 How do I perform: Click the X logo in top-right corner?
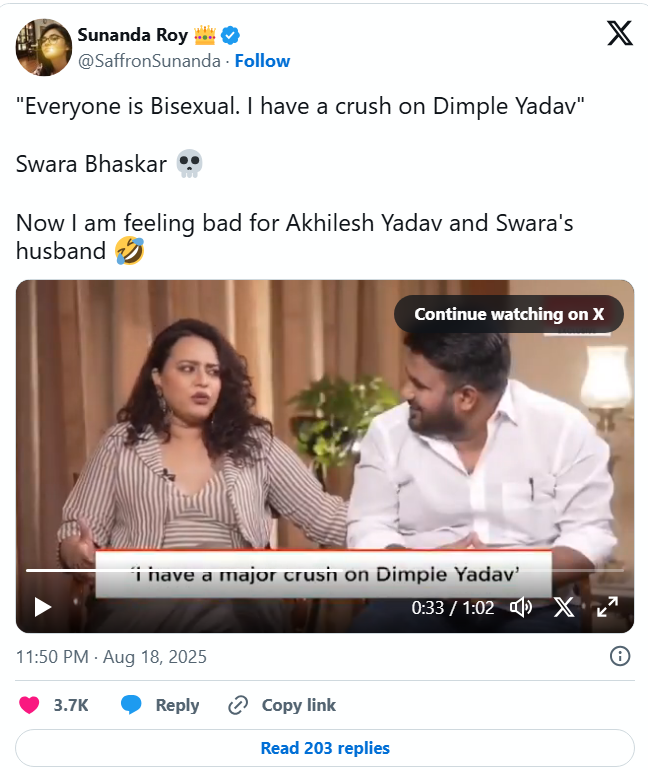(x=620, y=34)
